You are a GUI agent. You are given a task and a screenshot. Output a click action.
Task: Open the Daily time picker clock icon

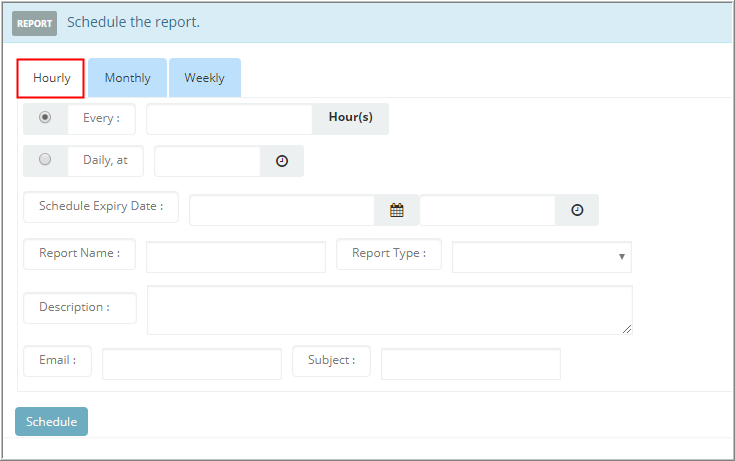point(282,161)
